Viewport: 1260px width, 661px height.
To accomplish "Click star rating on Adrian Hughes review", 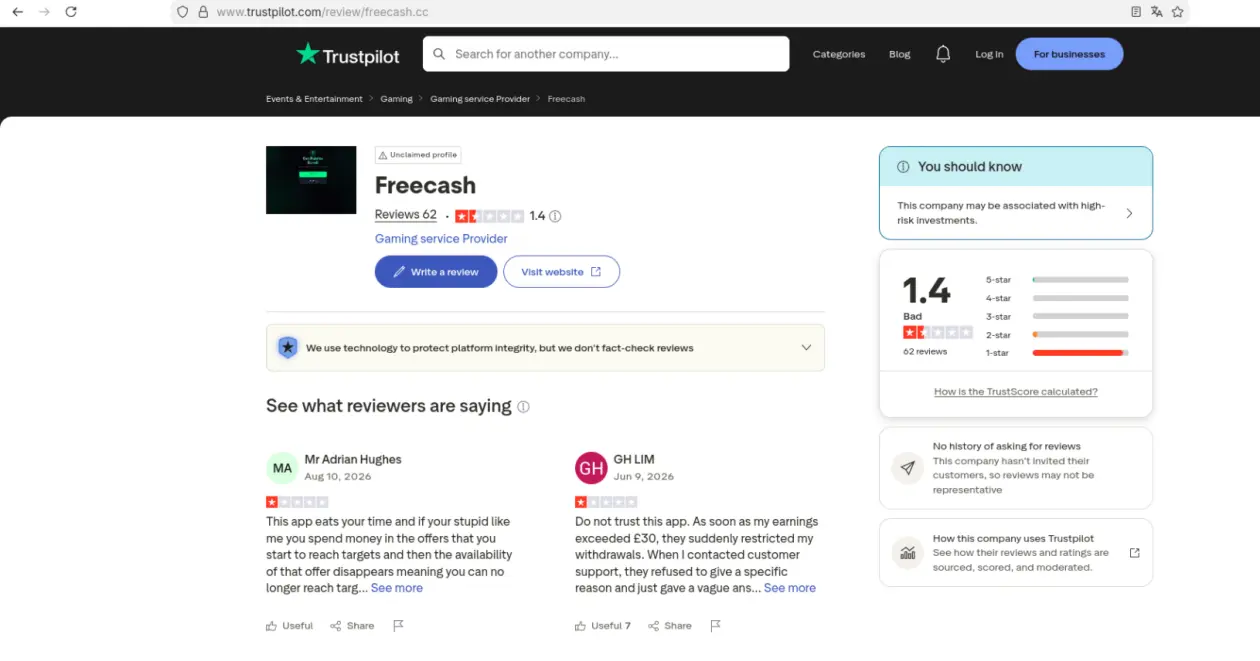I will click(297, 502).
